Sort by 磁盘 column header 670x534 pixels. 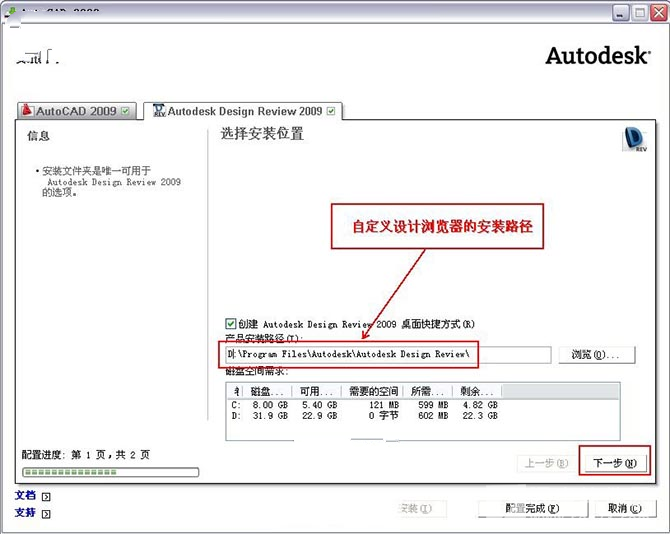click(267, 391)
